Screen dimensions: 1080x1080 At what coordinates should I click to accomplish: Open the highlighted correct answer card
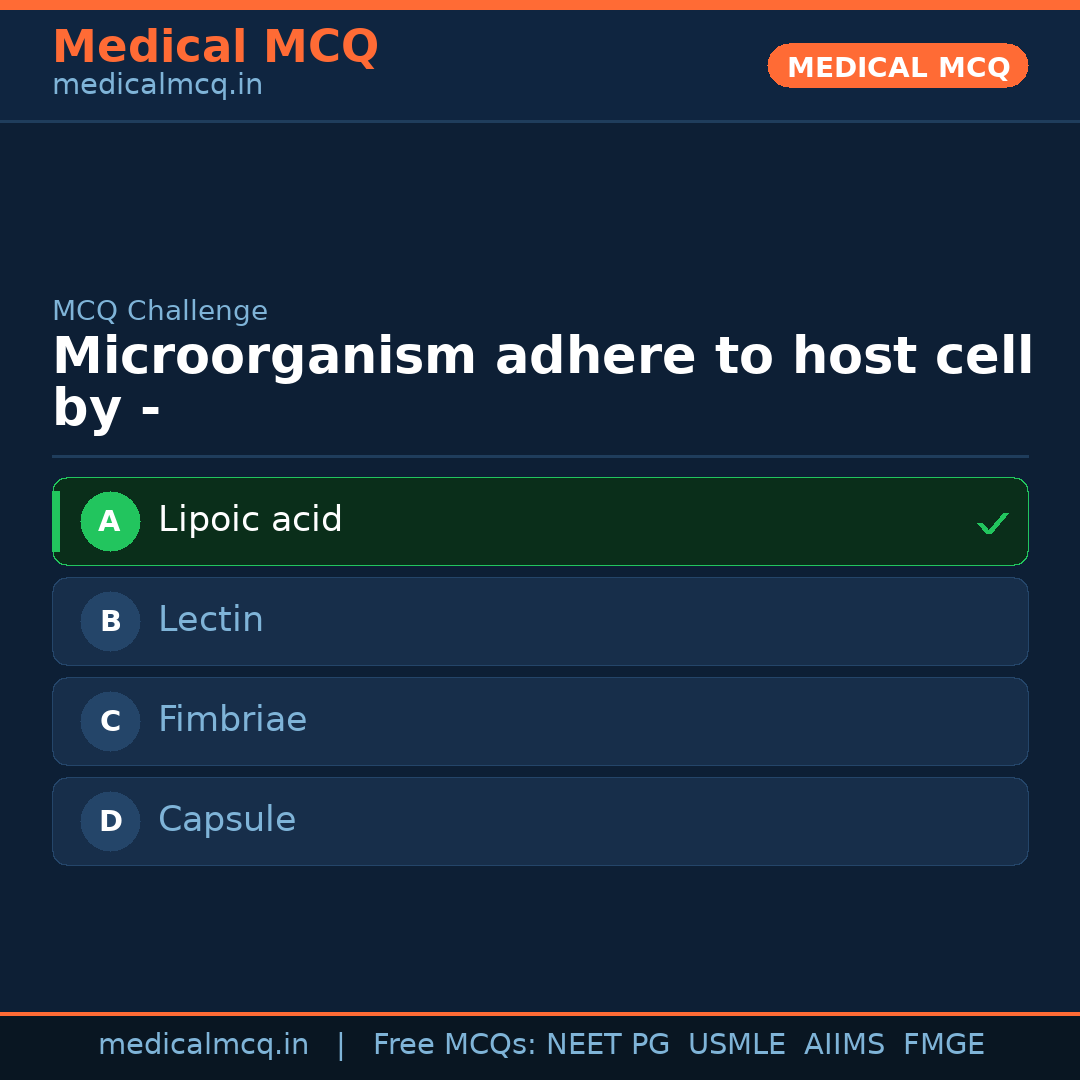540,521
